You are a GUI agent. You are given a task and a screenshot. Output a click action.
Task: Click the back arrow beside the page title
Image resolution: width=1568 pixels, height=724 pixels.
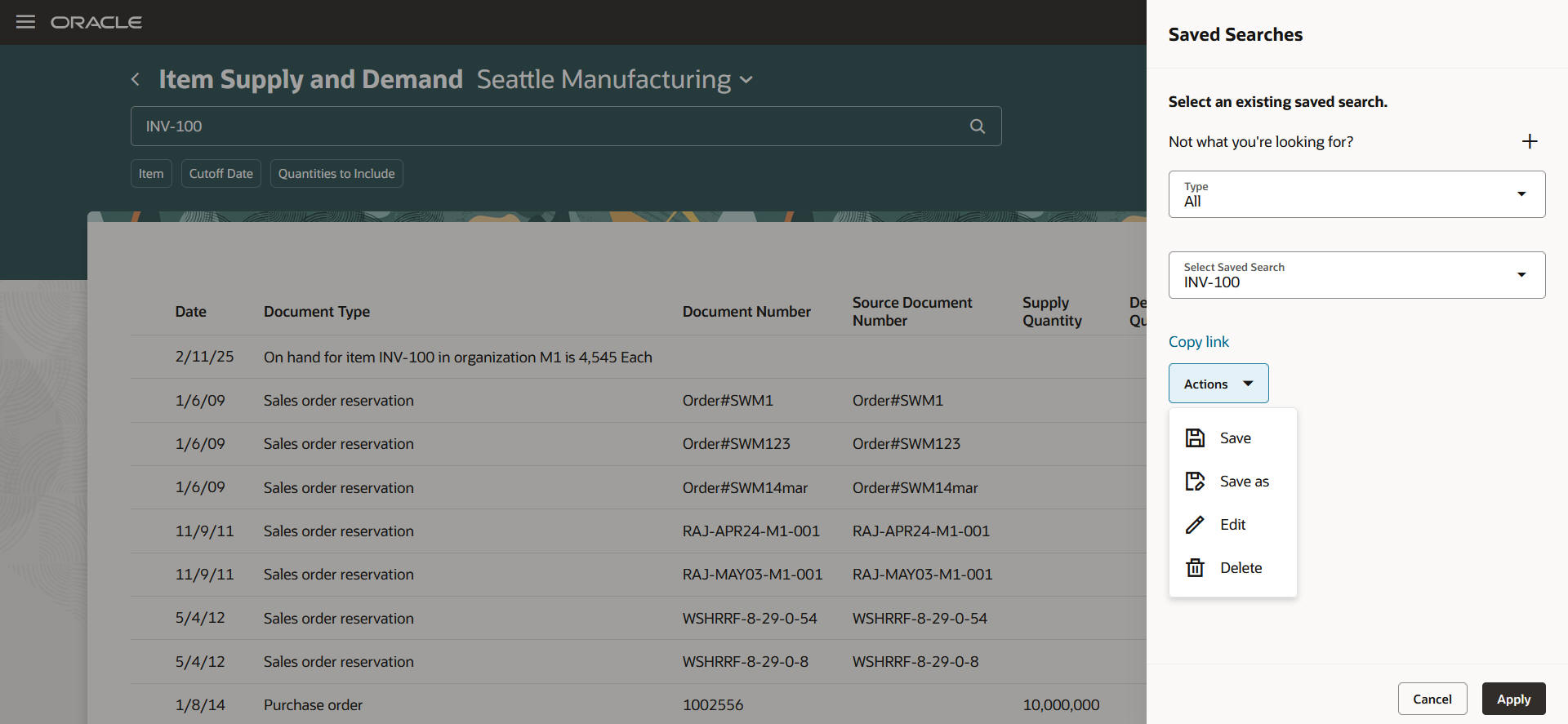click(136, 79)
